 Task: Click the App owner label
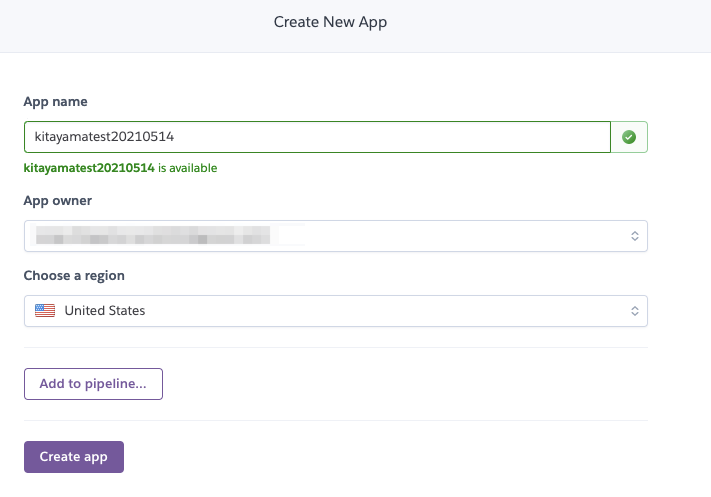(x=60, y=200)
